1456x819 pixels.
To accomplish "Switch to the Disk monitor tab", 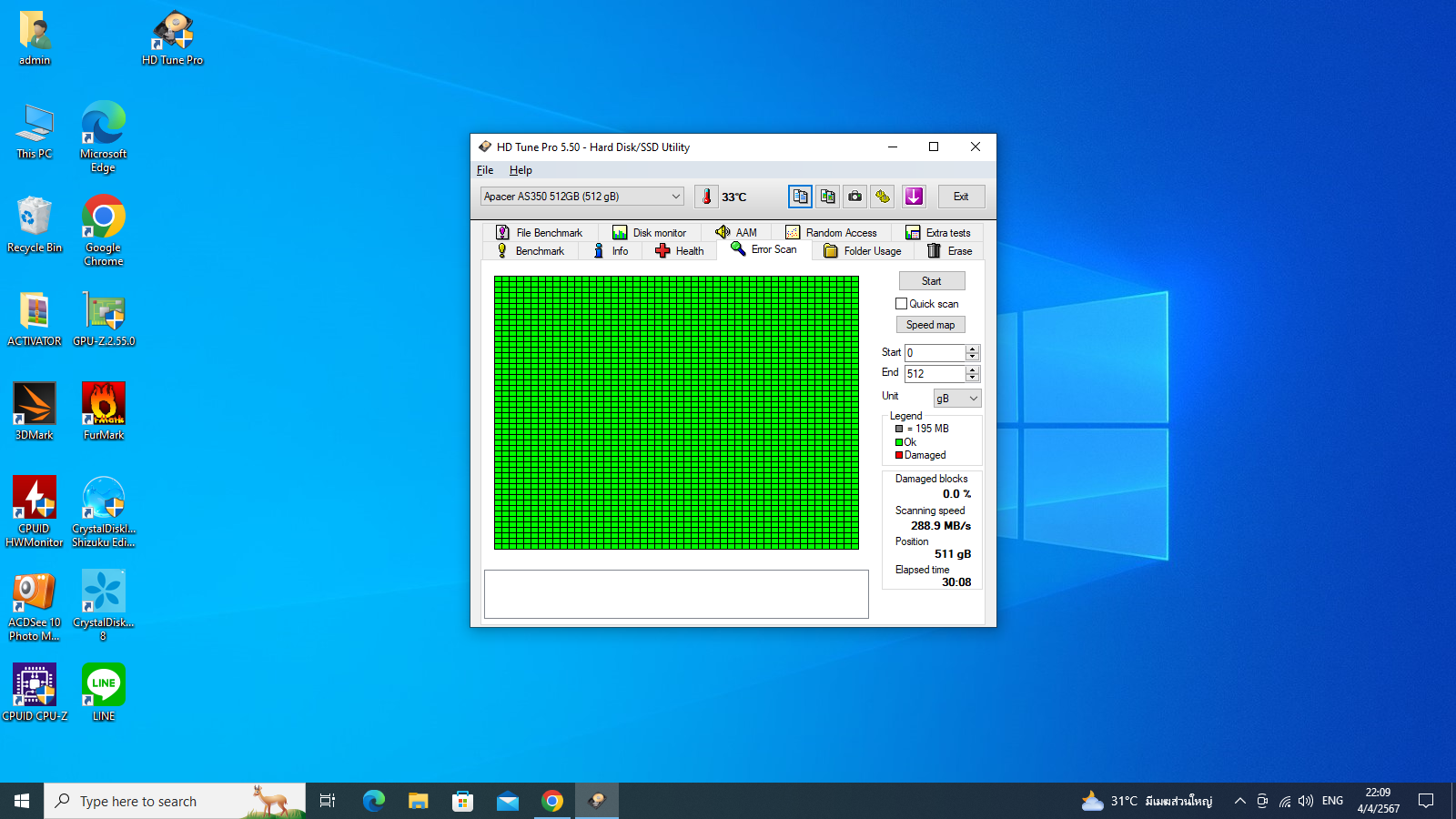I will (x=649, y=233).
